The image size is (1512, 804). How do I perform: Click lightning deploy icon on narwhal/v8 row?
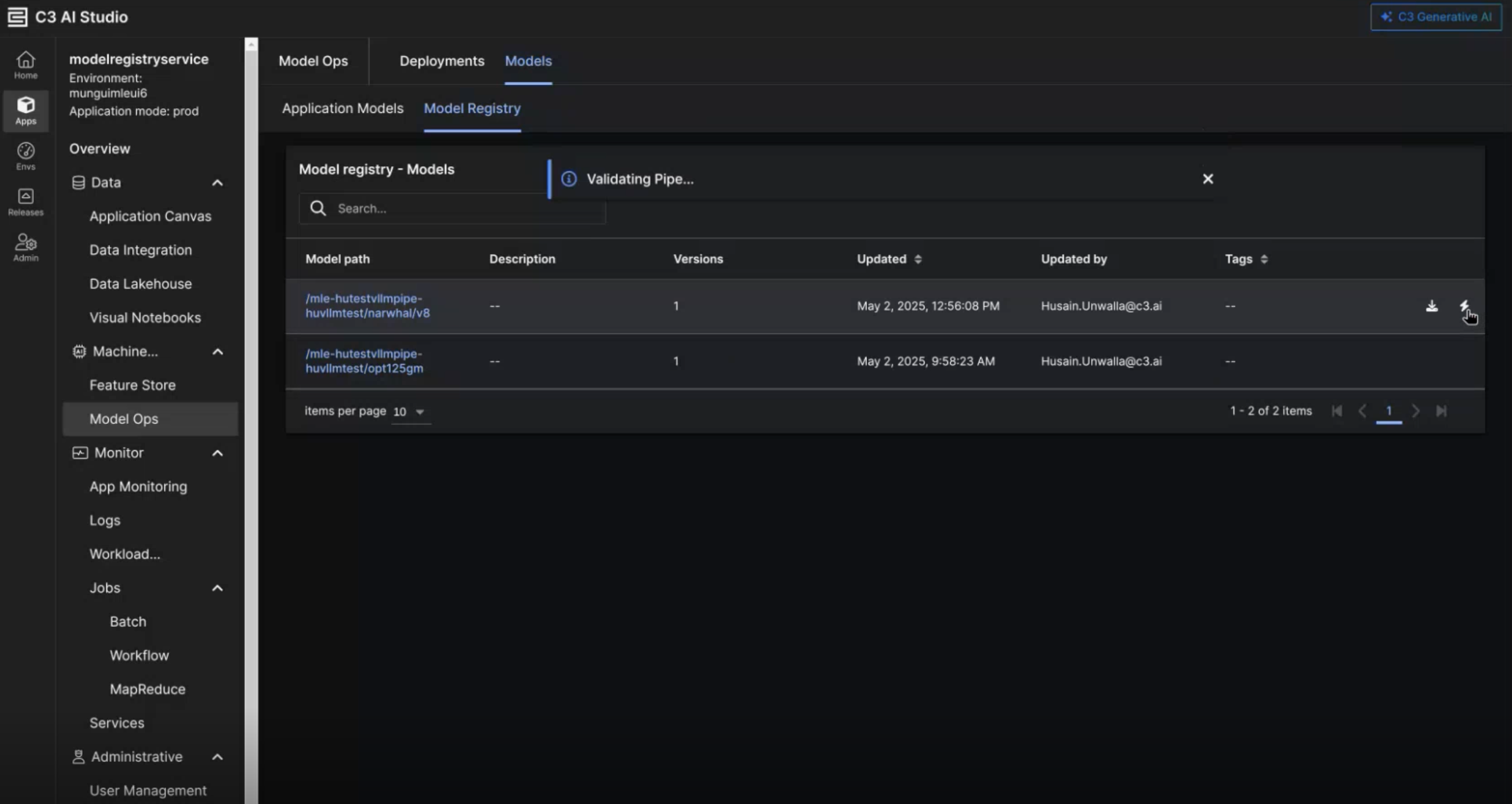1464,306
